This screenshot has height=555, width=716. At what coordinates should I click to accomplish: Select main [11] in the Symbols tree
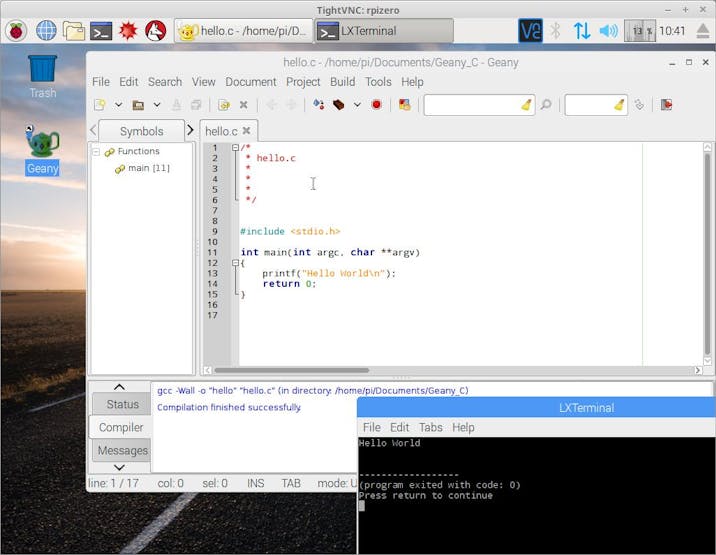tap(148, 168)
